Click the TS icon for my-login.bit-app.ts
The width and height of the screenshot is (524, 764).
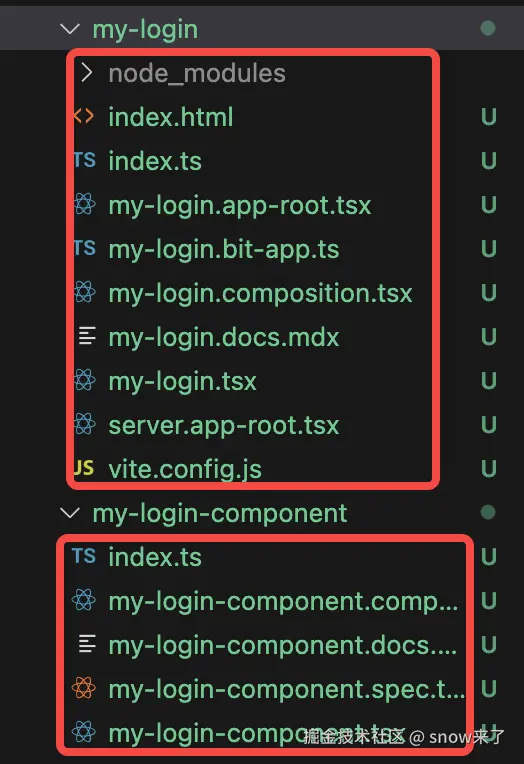(85, 248)
